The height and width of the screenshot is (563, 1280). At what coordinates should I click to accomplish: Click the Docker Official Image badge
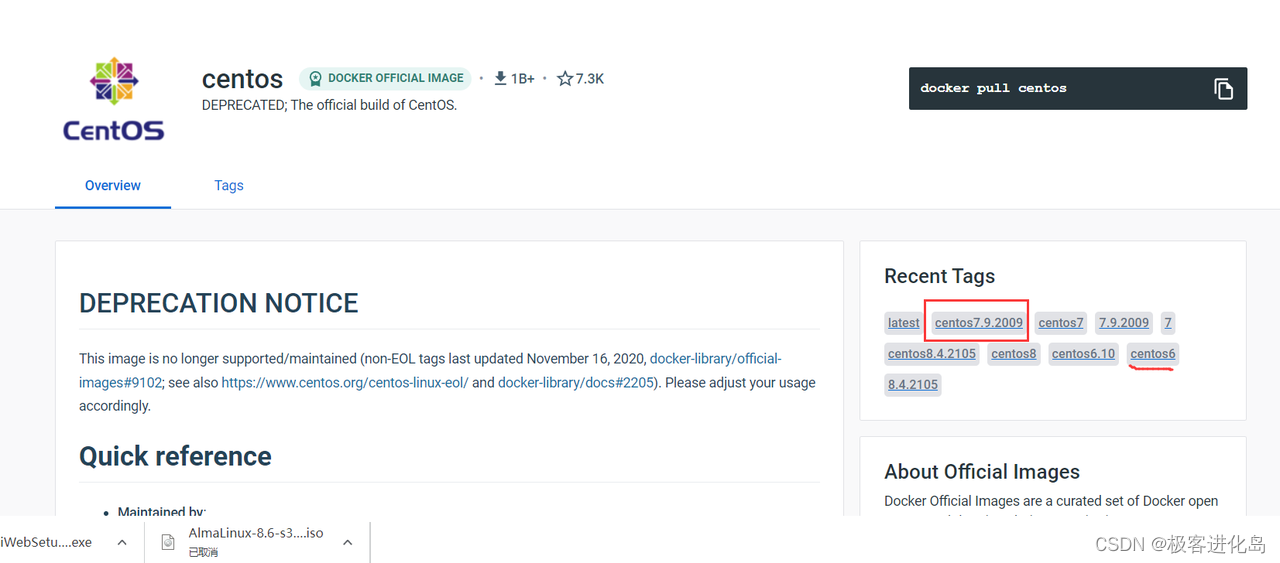point(385,78)
